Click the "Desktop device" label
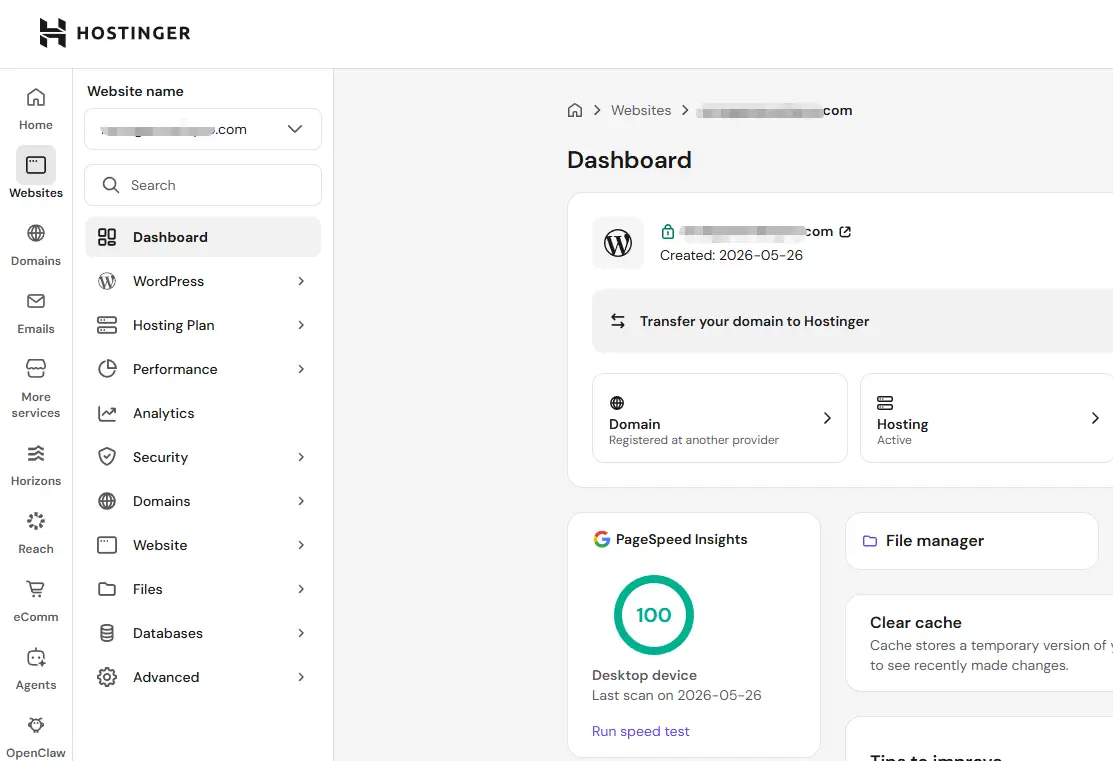The width and height of the screenshot is (1113, 761). [645, 675]
